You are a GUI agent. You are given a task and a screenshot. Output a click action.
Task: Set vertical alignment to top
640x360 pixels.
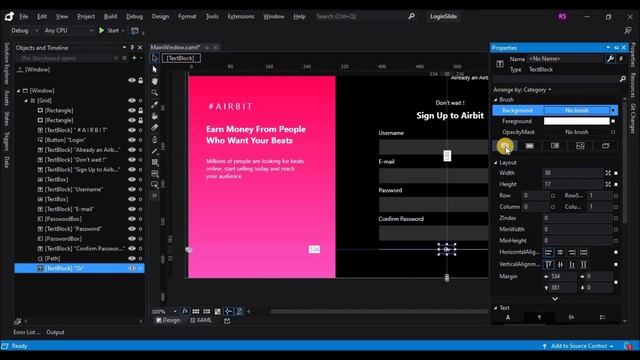(x=549, y=264)
